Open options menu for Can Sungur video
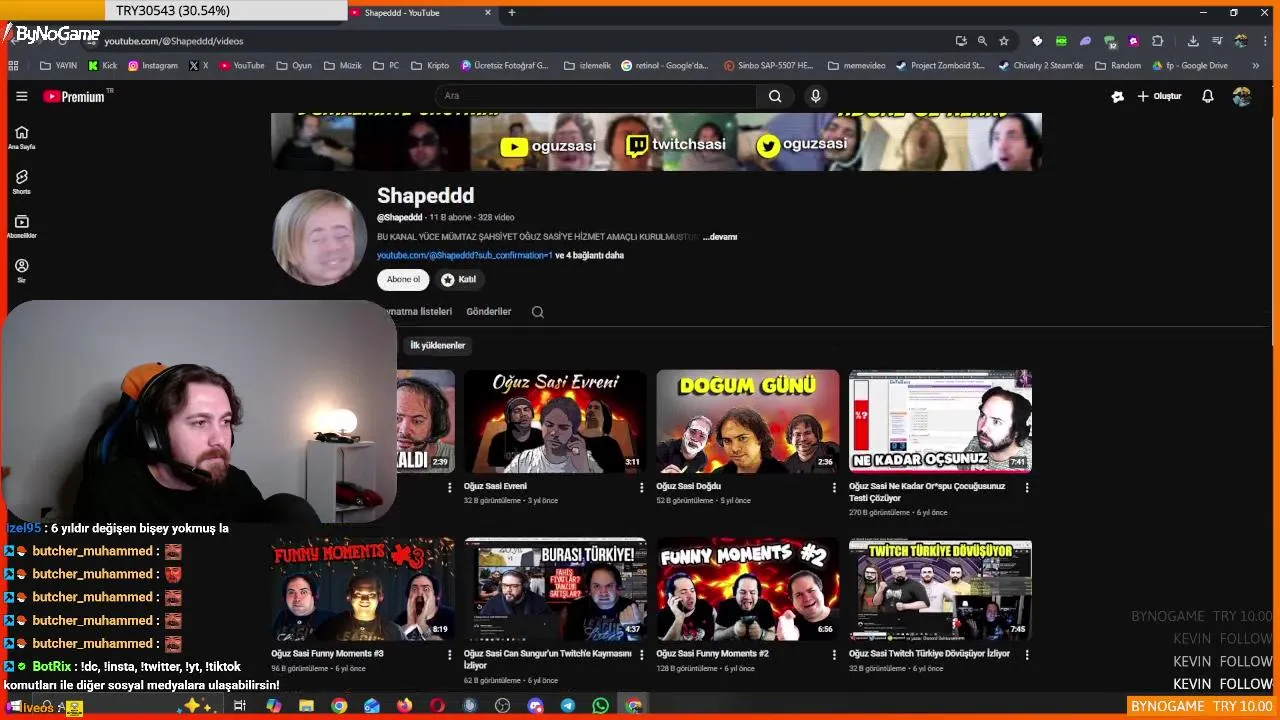This screenshot has width=1280, height=720. 641,654
